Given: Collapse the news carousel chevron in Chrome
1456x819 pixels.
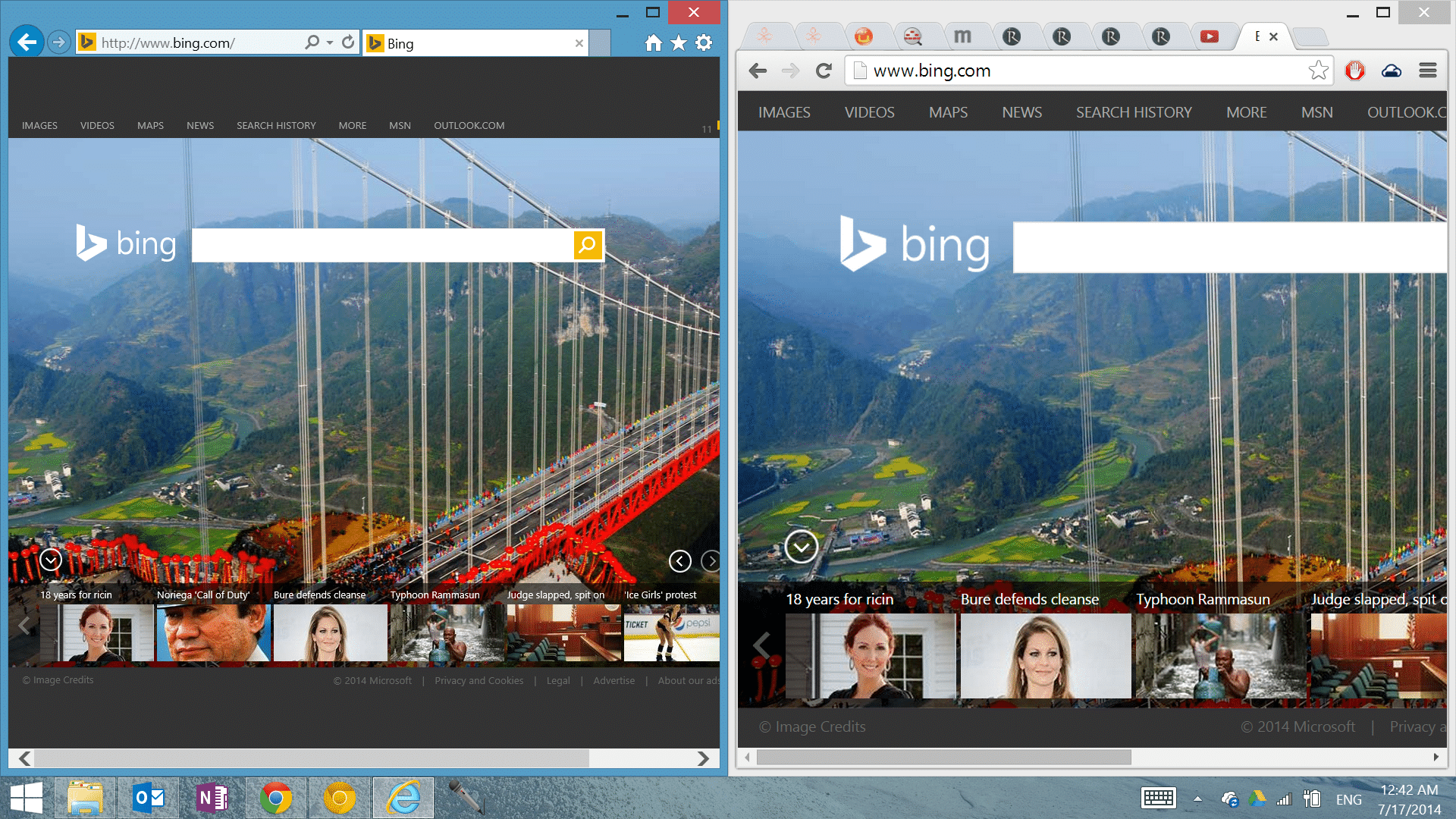Looking at the screenshot, I should point(802,546).
